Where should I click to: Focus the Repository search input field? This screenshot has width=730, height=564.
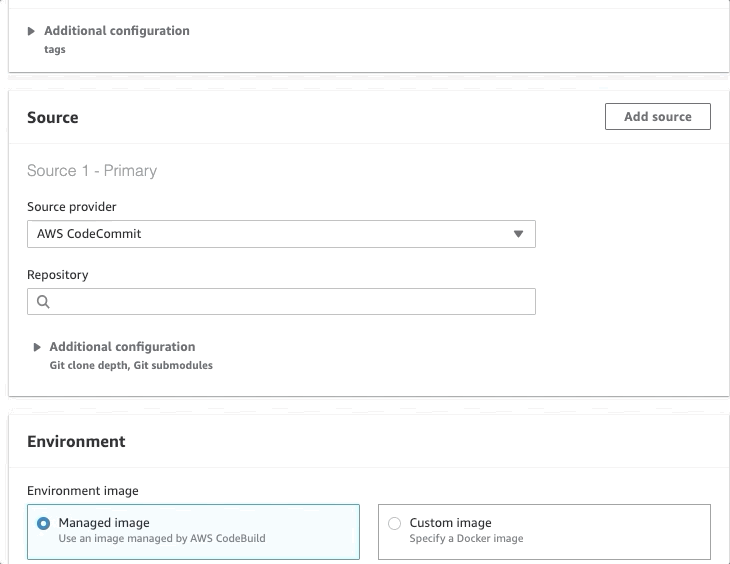tap(281, 301)
